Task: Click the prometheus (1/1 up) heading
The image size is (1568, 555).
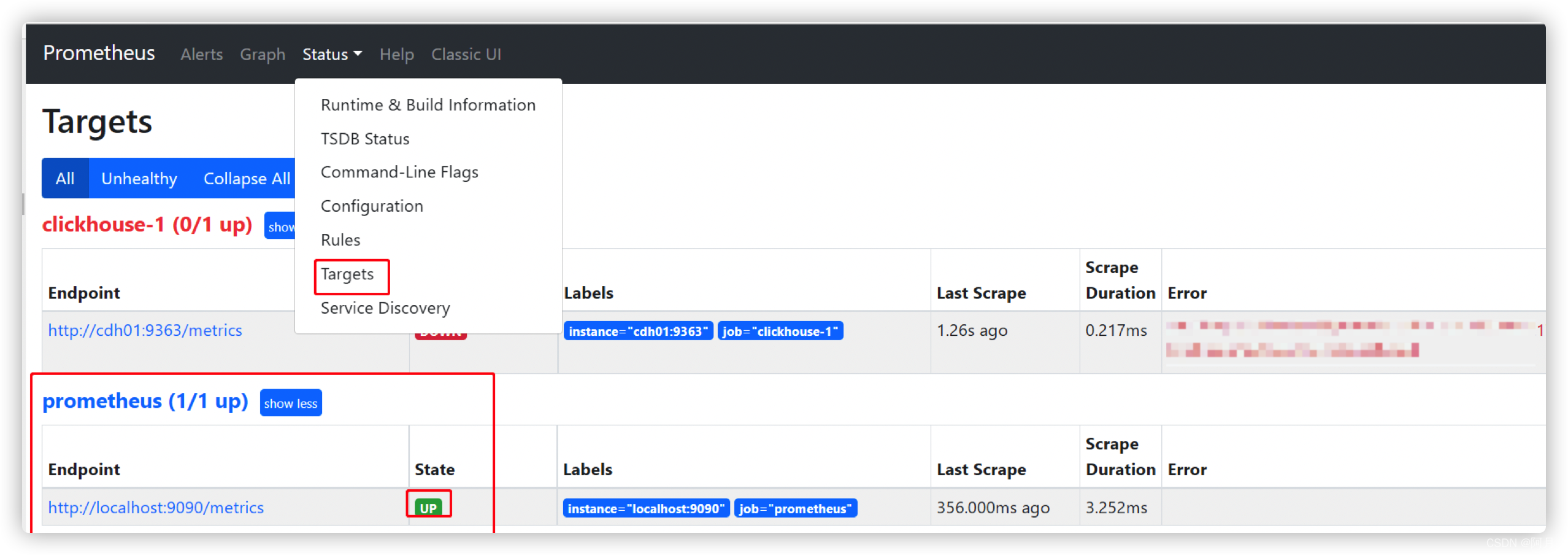Action: click(145, 402)
